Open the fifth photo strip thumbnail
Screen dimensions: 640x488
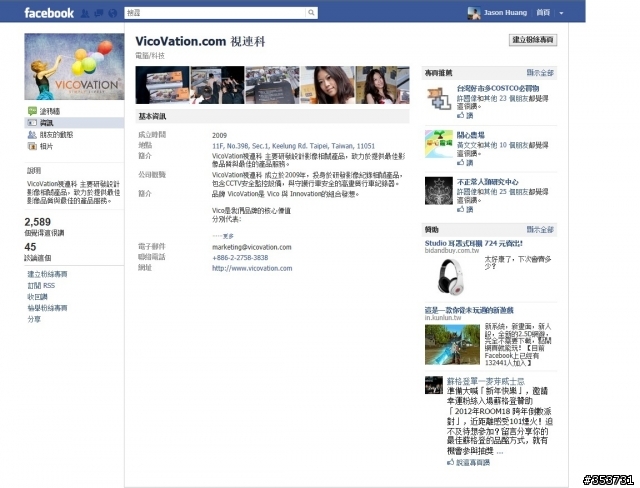382,85
